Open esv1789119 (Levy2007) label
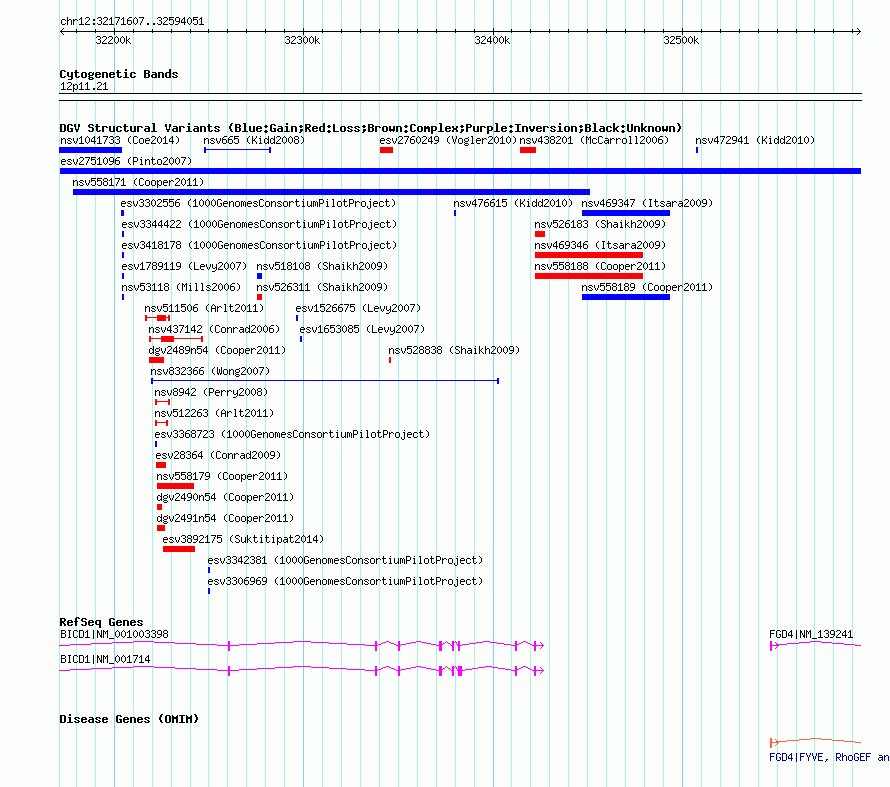 184,266
